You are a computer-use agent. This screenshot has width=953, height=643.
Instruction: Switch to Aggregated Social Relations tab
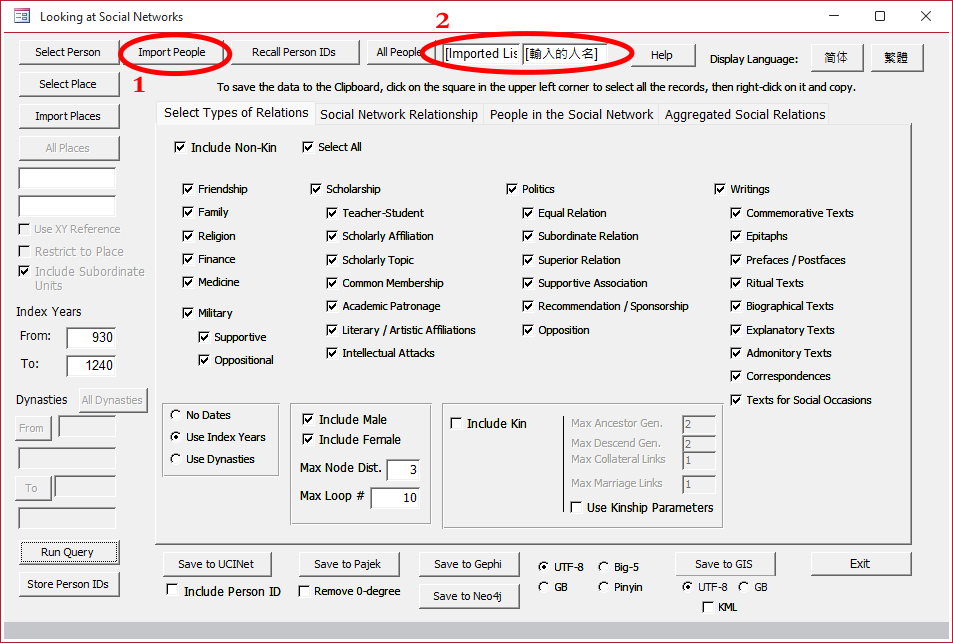[745, 114]
